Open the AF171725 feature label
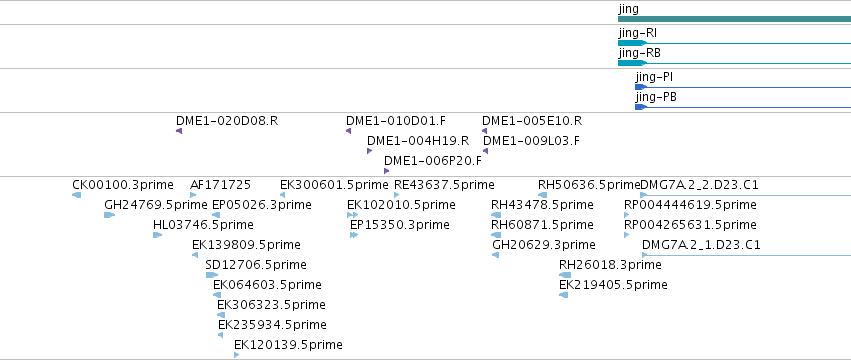 tap(220, 185)
